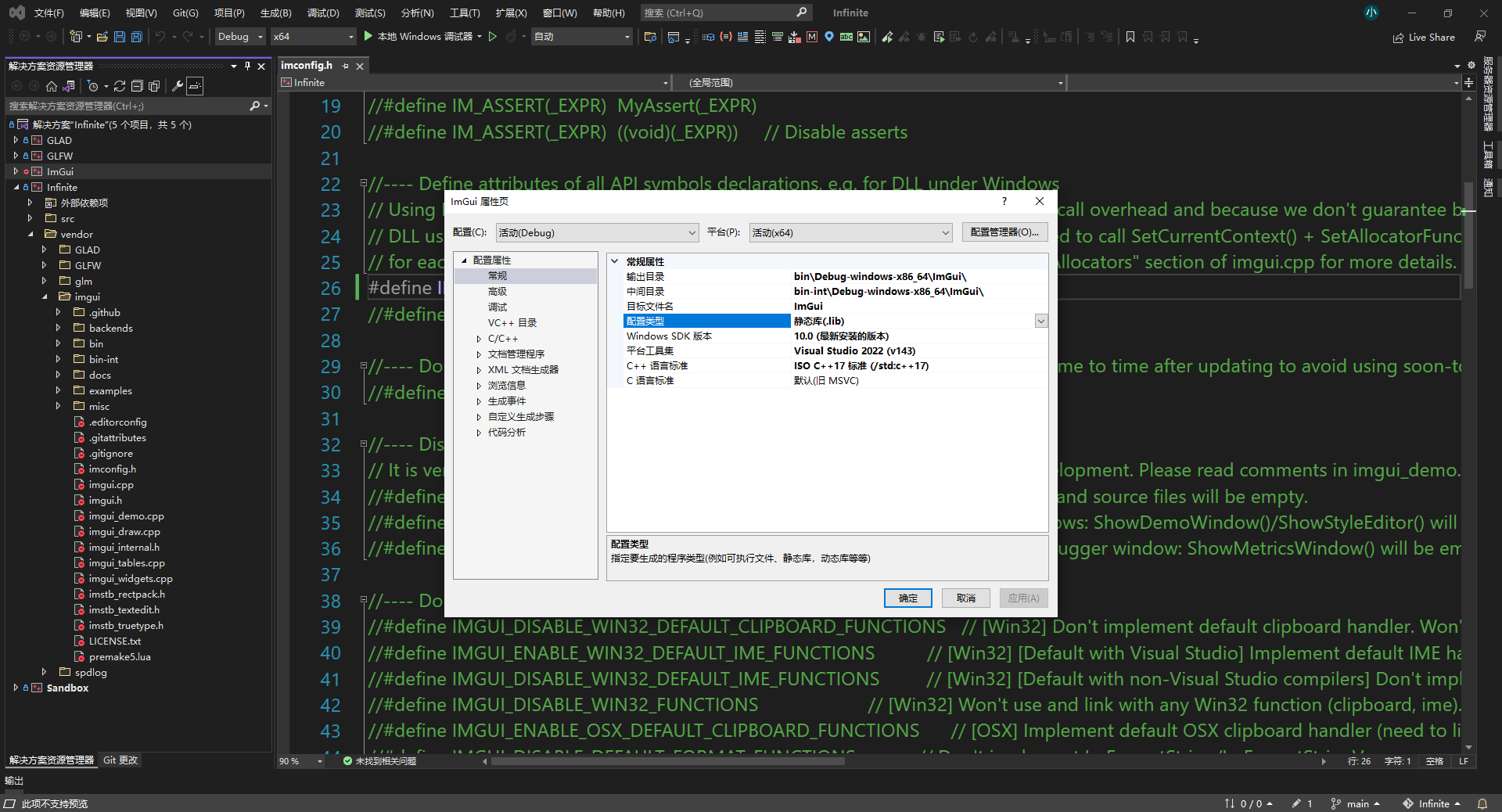Split the editor window with splitter icon
1502x812 pixels.
(x=1468, y=82)
